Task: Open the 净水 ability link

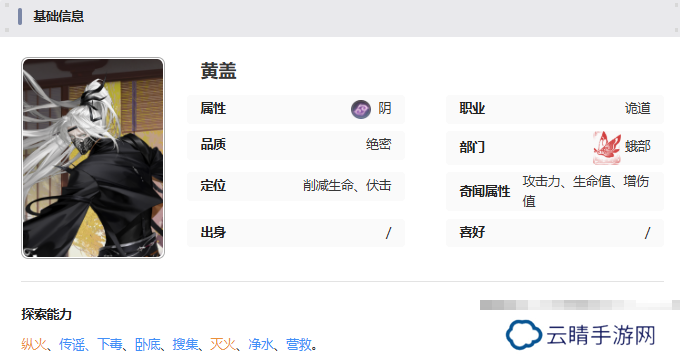Action: click(261, 344)
